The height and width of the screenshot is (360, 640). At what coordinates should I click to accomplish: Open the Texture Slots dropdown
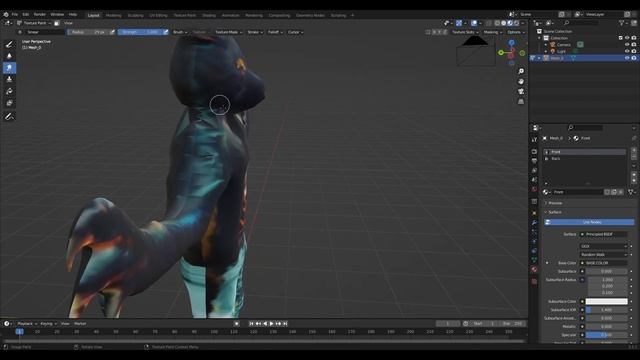coord(464,32)
